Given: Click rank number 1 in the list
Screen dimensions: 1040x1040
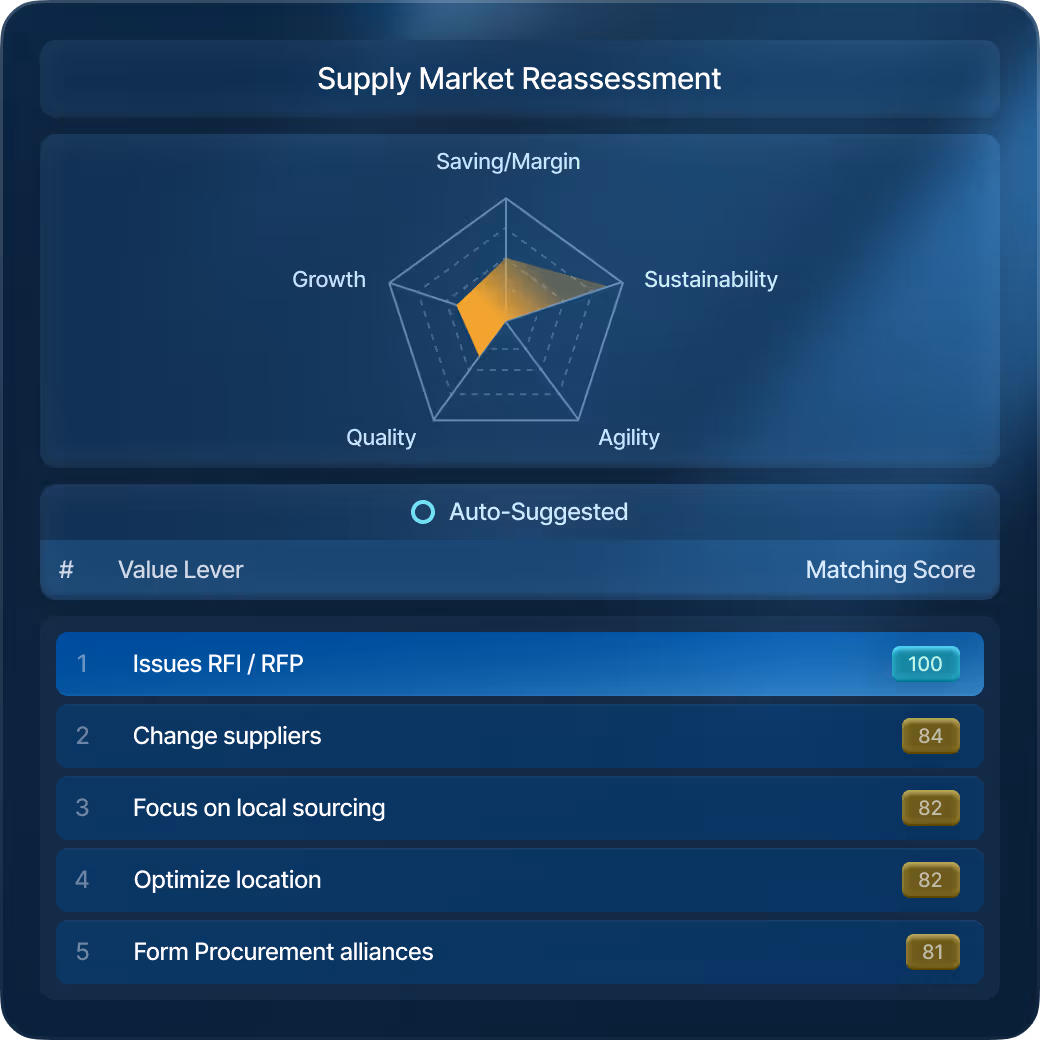Looking at the screenshot, I should click(82, 664).
